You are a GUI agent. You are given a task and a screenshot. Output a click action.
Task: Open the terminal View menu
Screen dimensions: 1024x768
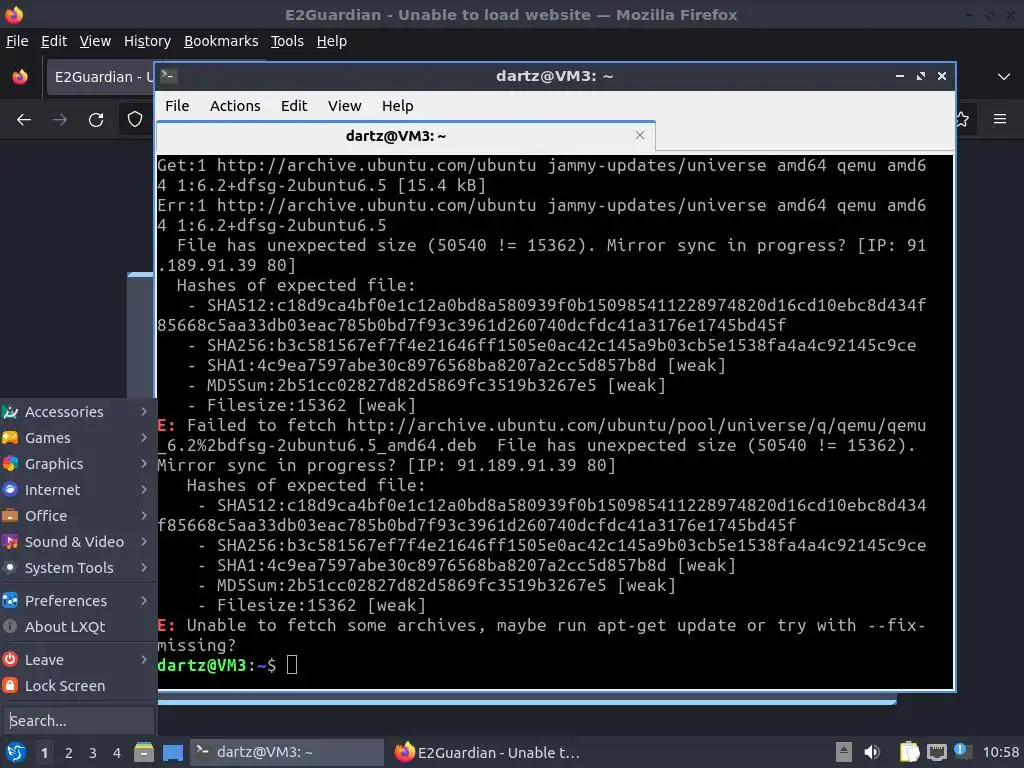(344, 106)
